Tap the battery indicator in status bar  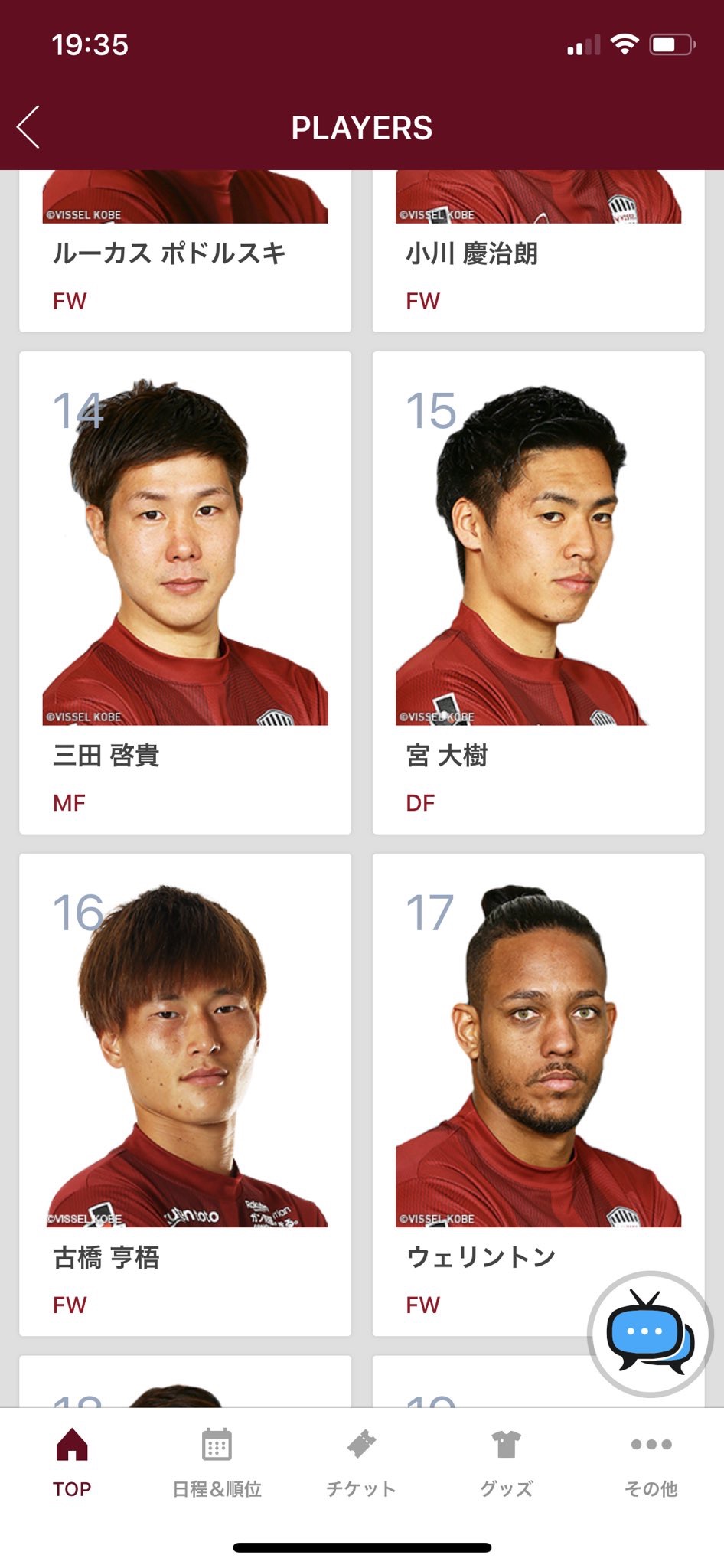tap(672, 44)
